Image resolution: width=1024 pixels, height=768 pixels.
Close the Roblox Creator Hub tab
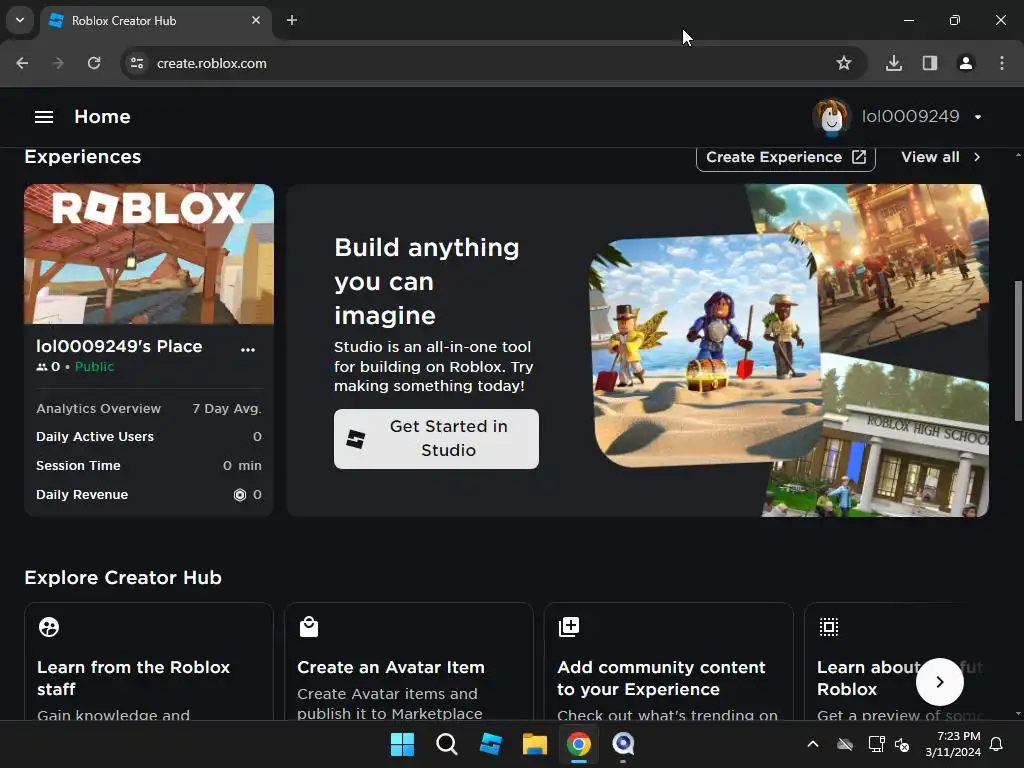click(x=256, y=21)
